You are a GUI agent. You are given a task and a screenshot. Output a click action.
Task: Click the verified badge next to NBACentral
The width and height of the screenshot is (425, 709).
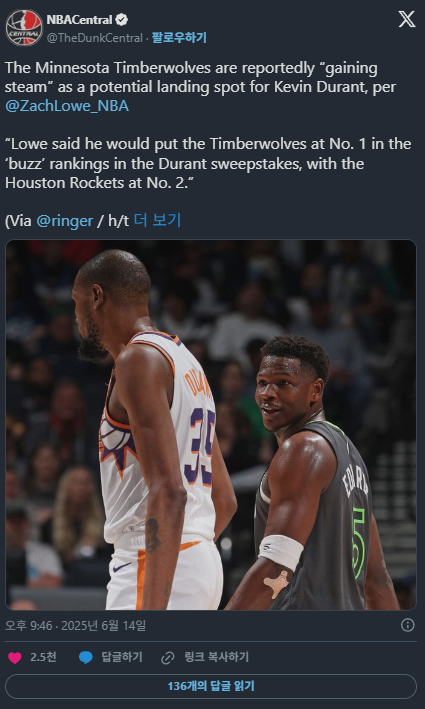click(122, 19)
